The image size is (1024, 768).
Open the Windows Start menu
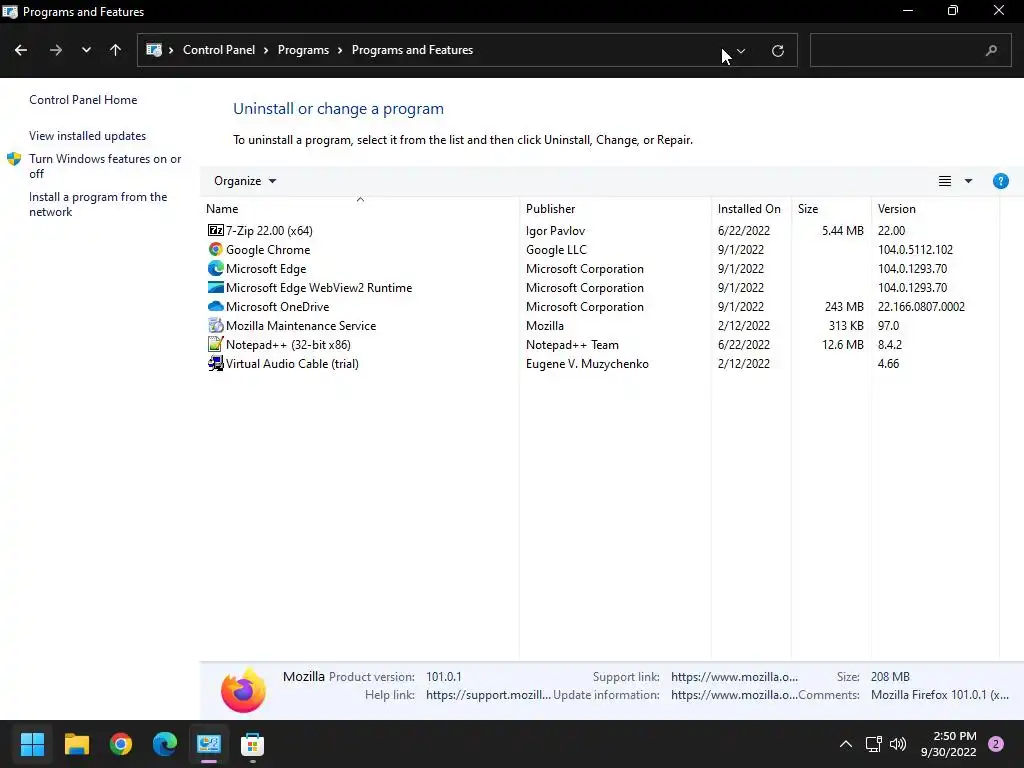pyautogui.click(x=32, y=744)
